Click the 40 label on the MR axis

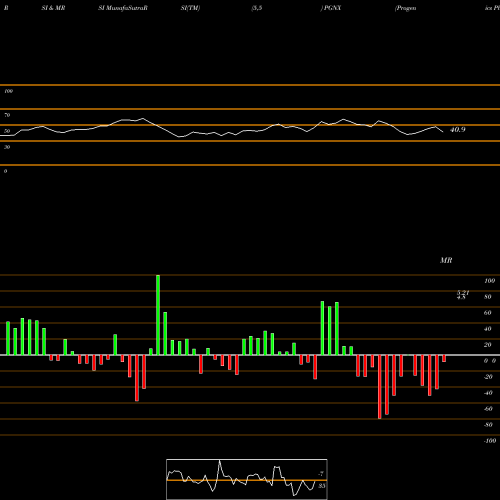click(488, 329)
